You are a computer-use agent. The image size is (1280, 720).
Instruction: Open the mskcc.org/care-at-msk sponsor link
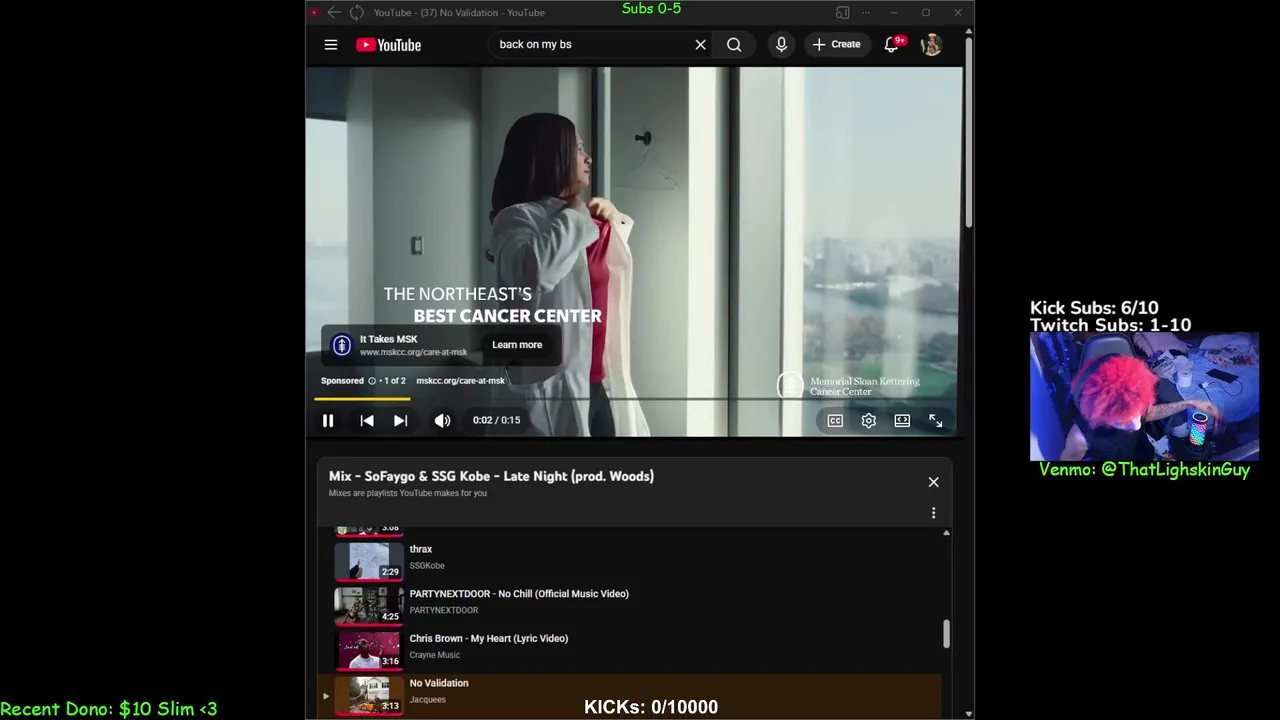pos(460,381)
